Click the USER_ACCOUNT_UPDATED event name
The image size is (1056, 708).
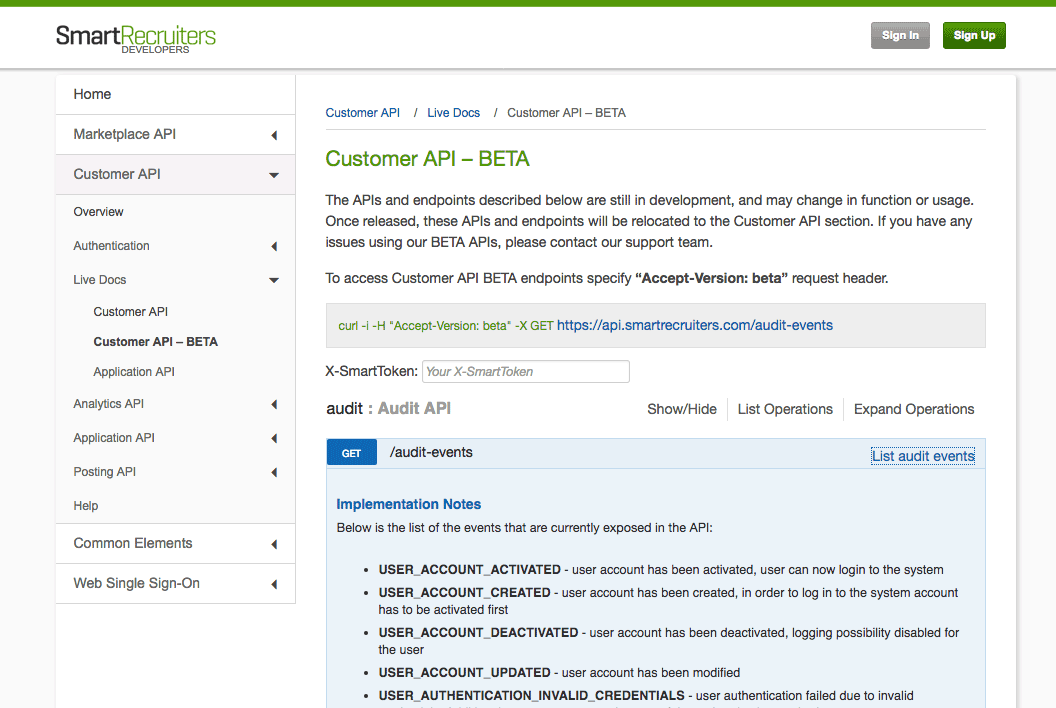coord(465,673)
